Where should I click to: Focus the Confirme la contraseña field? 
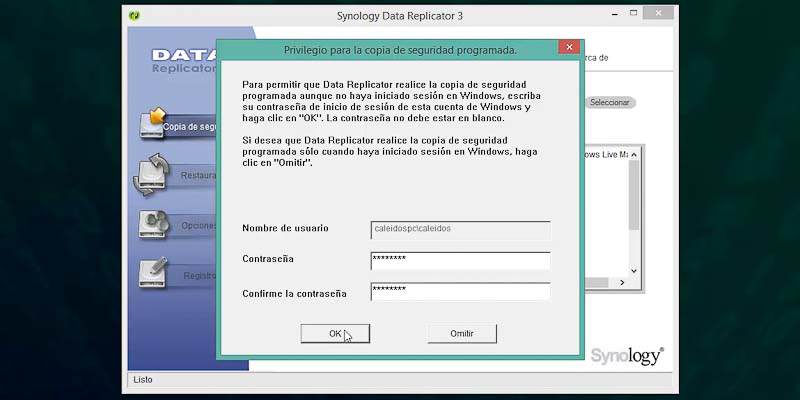pos(460,291)
